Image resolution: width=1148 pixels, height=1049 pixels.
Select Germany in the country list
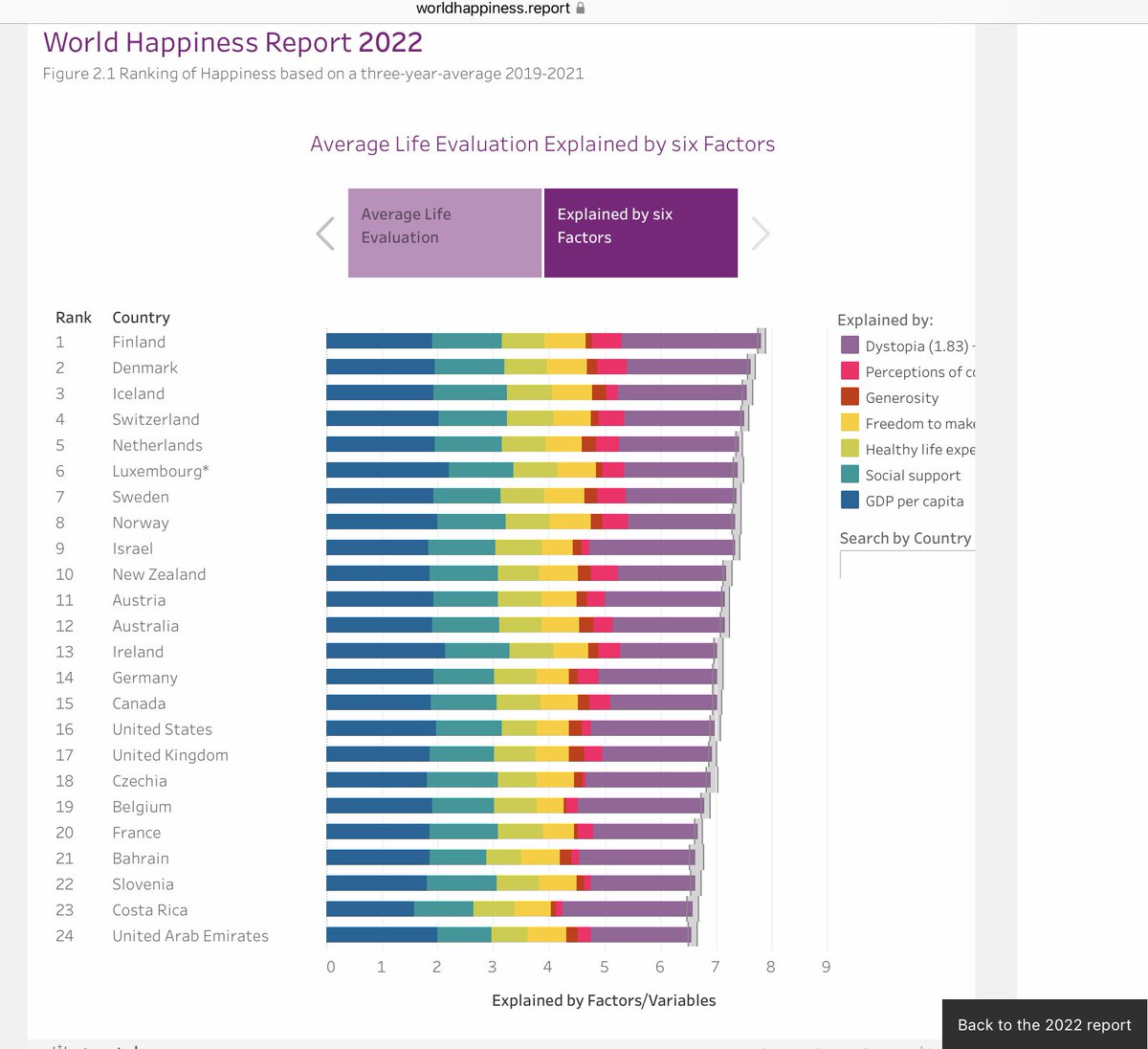pos(144,678)
